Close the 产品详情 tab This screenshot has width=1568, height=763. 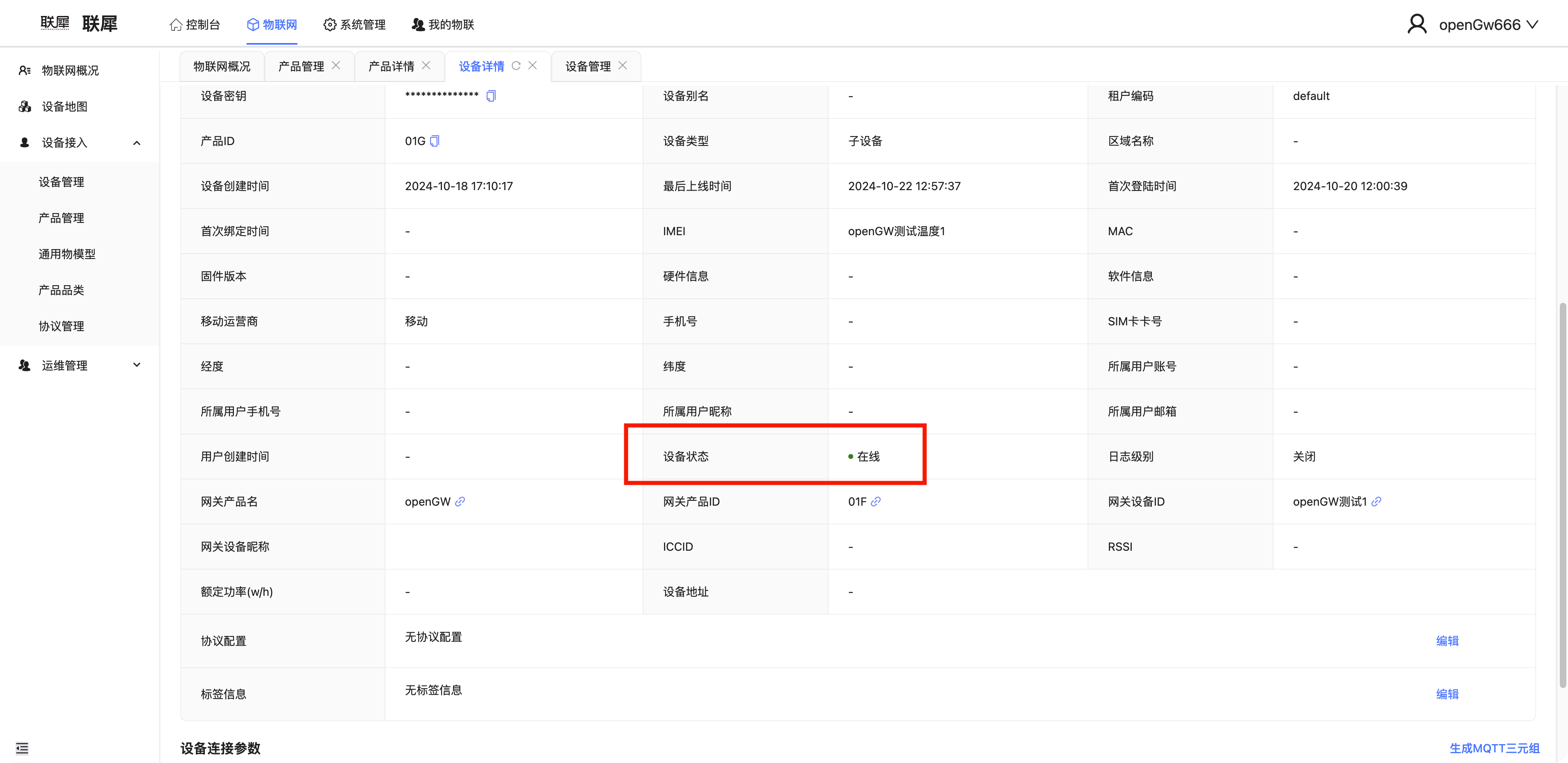(x=426, y=66)
